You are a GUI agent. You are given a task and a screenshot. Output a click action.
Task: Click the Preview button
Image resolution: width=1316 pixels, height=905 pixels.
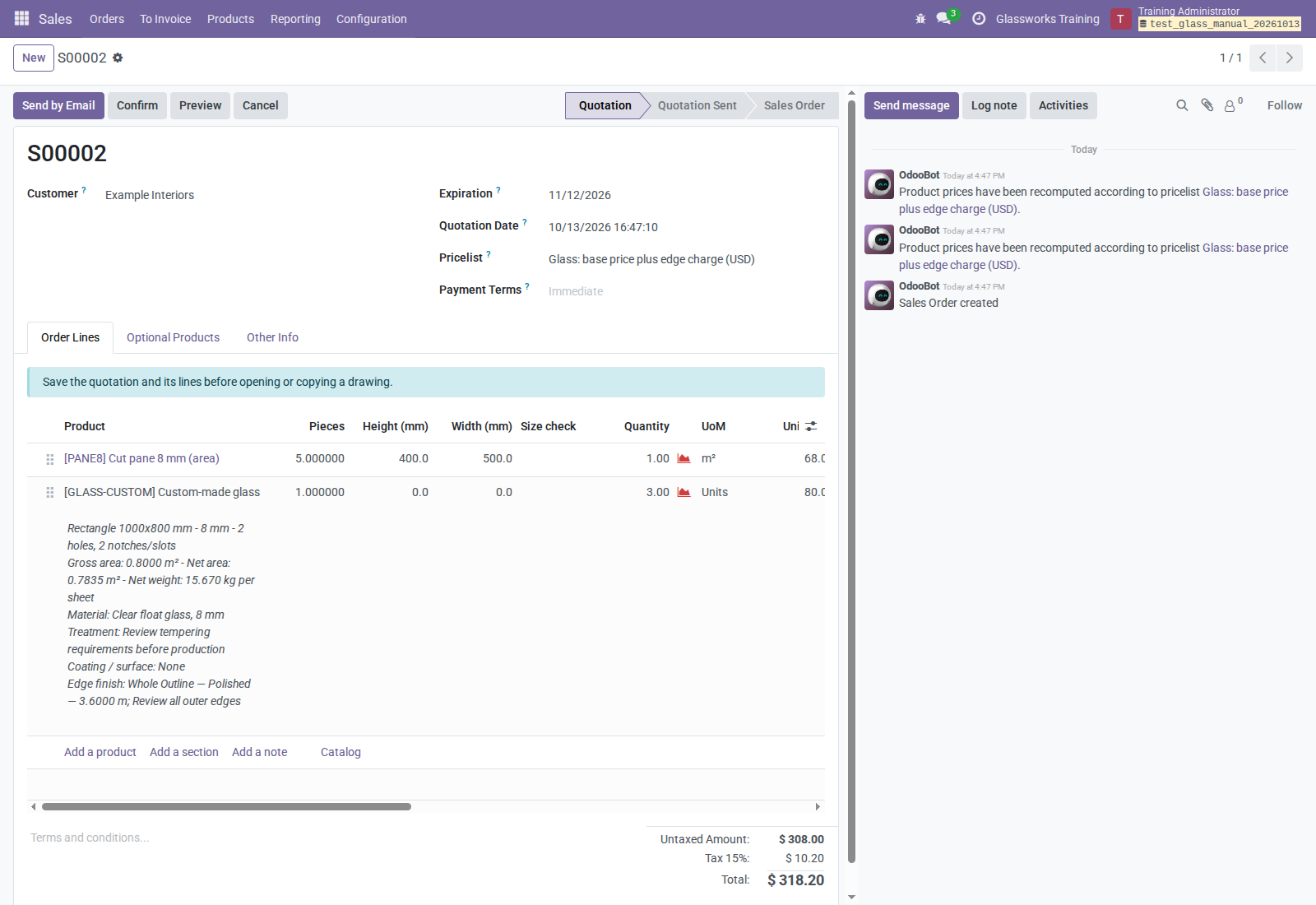tap(200, 105)
